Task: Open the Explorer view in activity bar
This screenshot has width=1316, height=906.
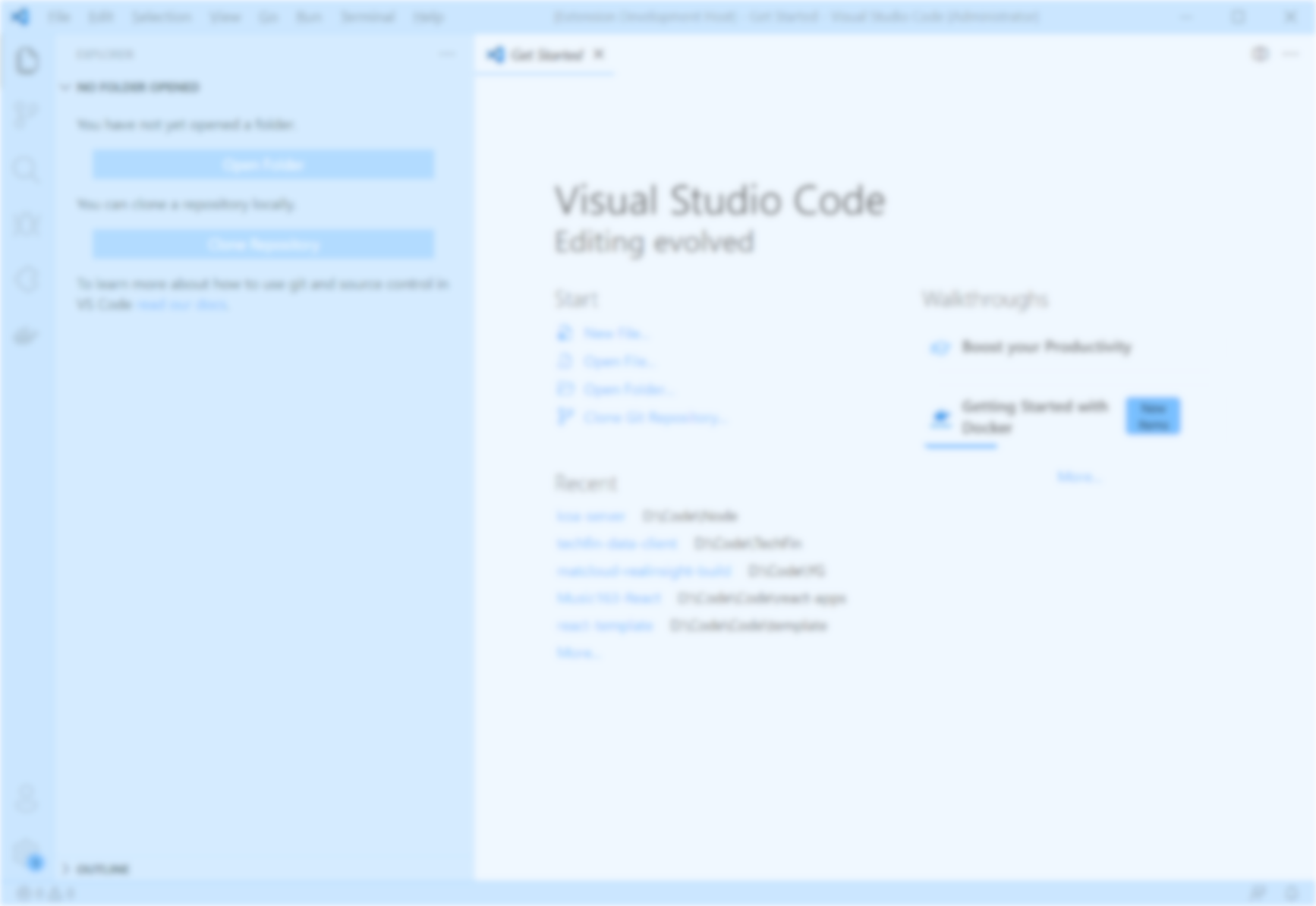Action: click(x=27, y=61)
